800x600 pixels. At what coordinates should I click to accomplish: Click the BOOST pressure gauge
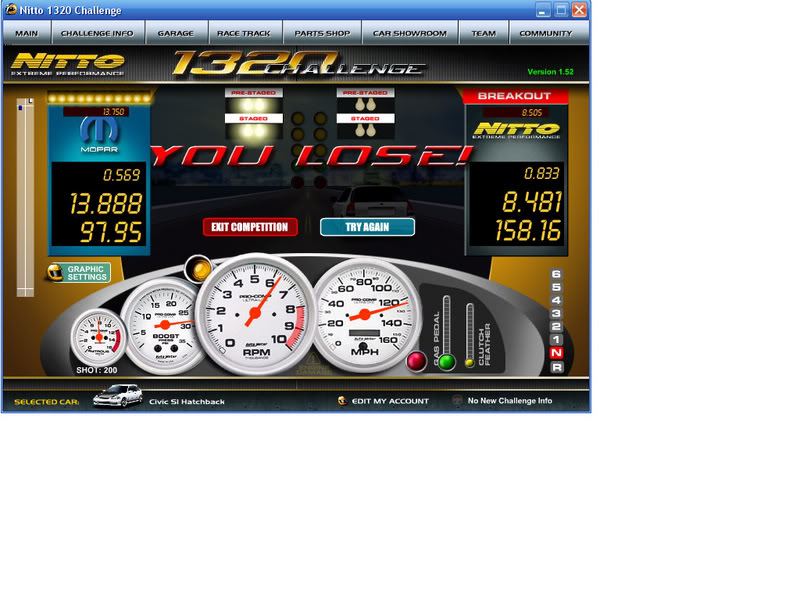164,327
